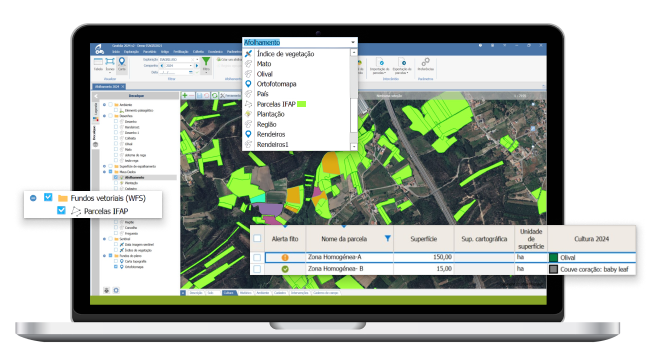Click the red minus remove button above map
The image size is (647, 364).
191,95
